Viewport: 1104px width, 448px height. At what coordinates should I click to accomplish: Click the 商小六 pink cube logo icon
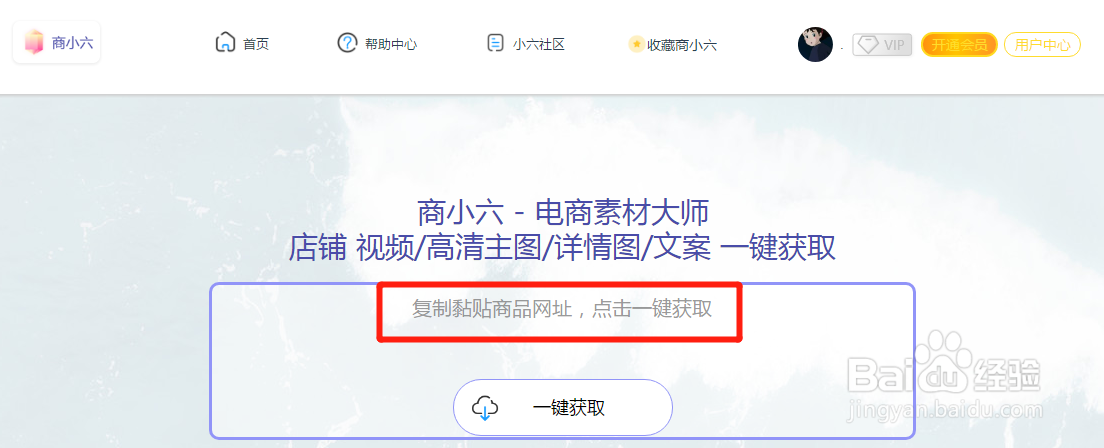pyautogui.click(x=33, y=42)
